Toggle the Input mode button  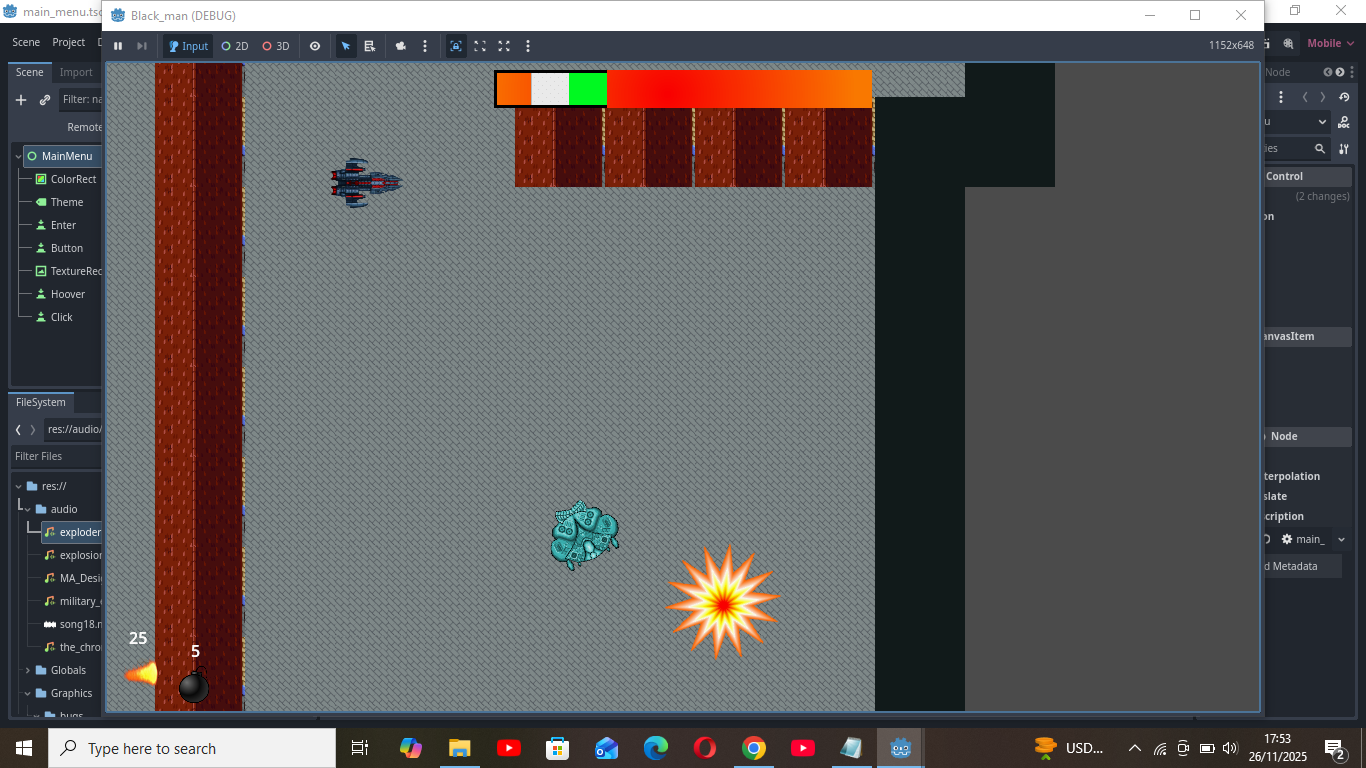click(x=188, y=46)
